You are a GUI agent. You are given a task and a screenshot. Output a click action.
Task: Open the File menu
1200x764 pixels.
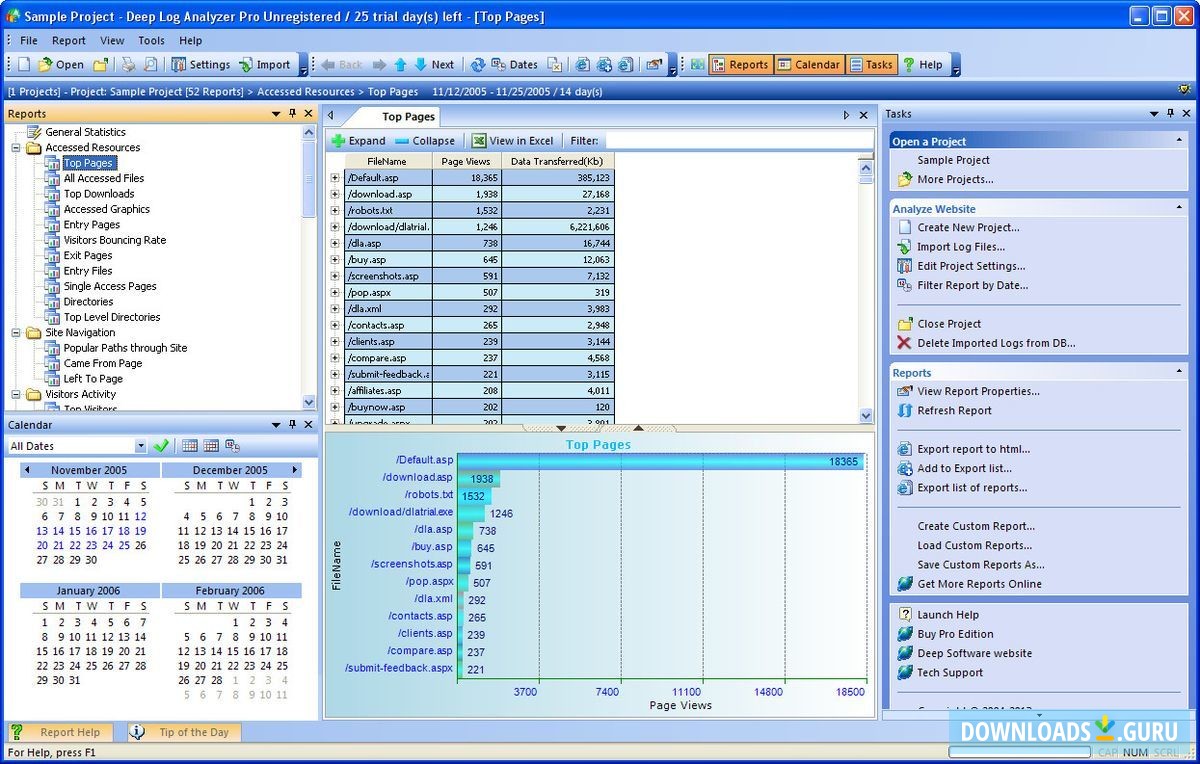click(x=29, y=40)
